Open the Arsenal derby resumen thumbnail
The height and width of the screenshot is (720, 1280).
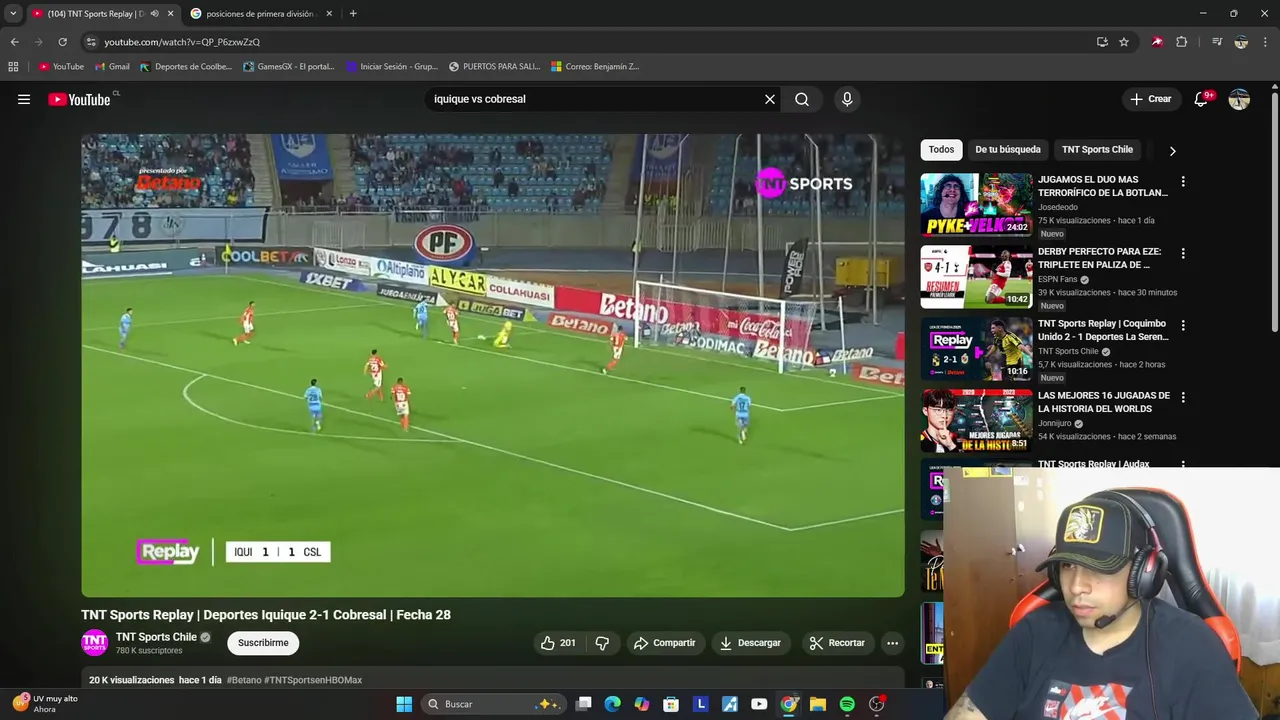point(976,276)
